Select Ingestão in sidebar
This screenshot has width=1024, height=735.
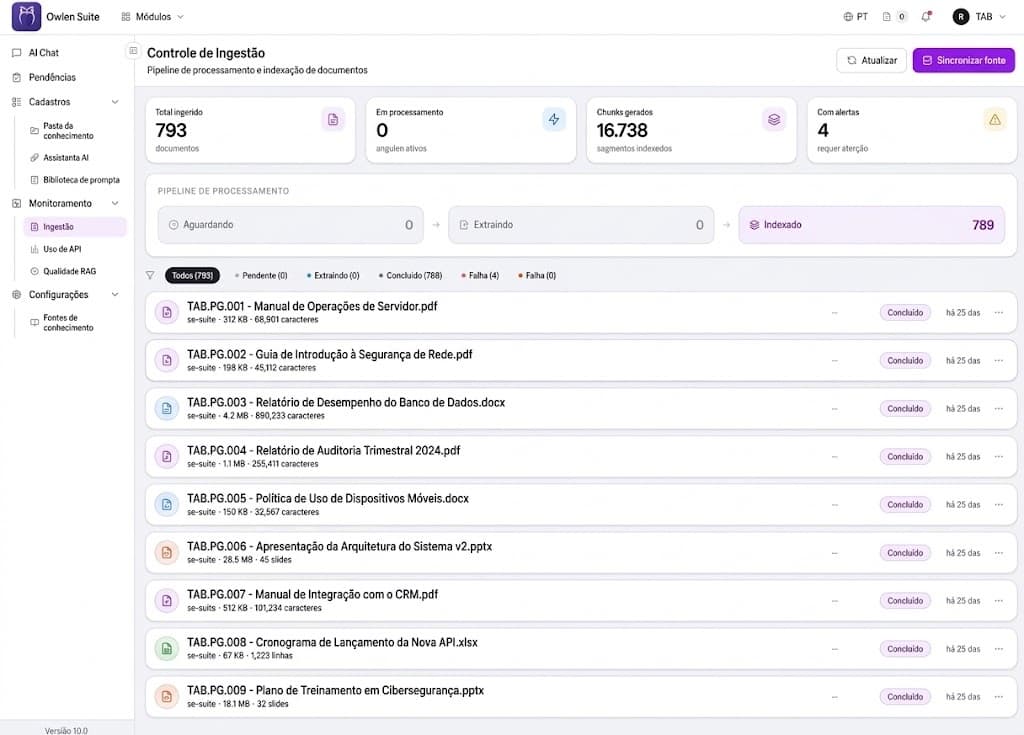point(74,227)
